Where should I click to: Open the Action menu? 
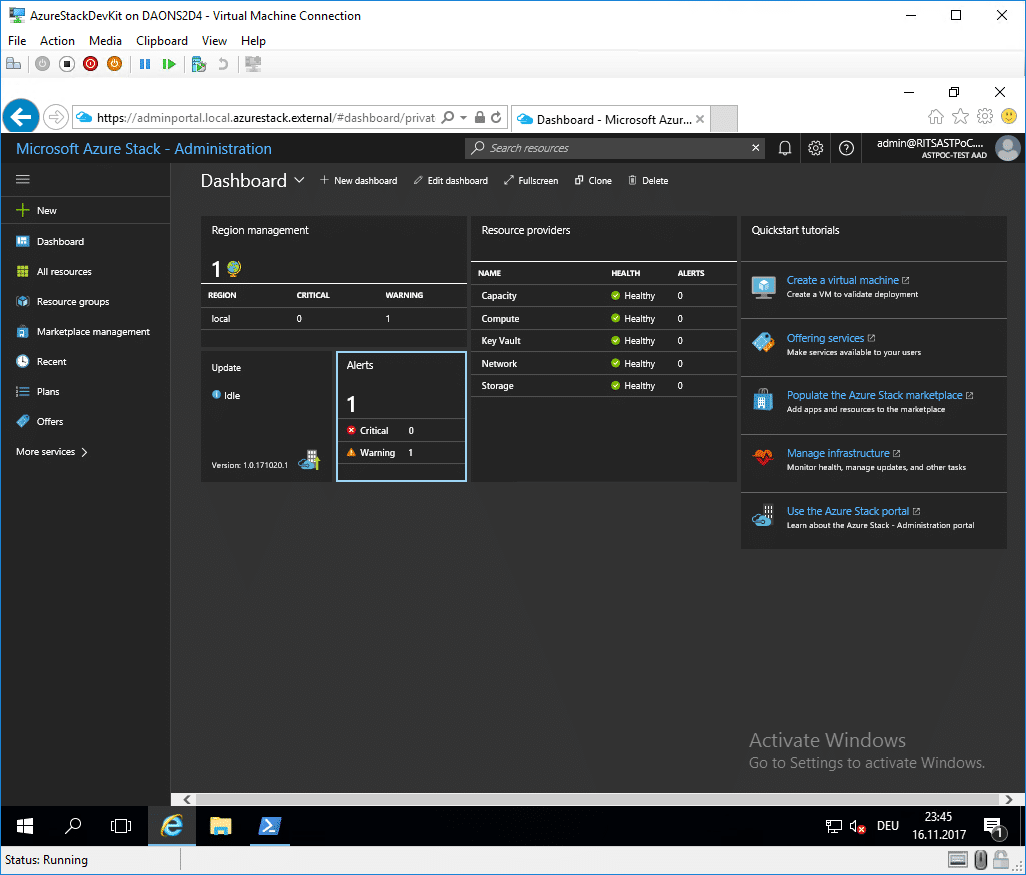coord(58,41)
